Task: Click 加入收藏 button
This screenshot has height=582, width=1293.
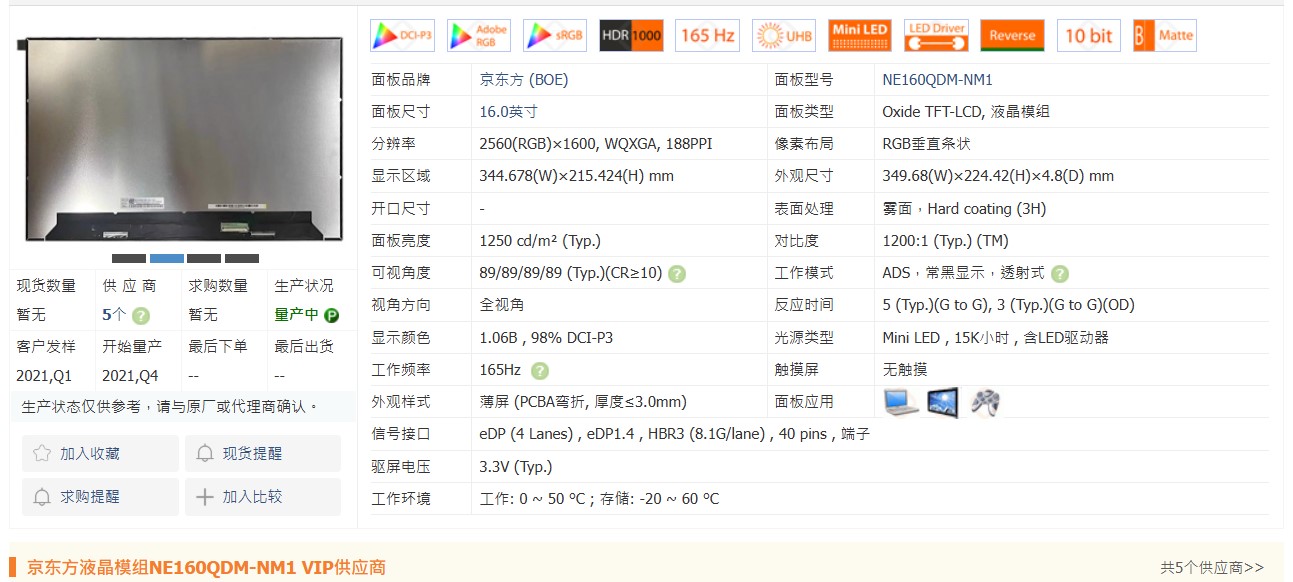Action: 100,454
